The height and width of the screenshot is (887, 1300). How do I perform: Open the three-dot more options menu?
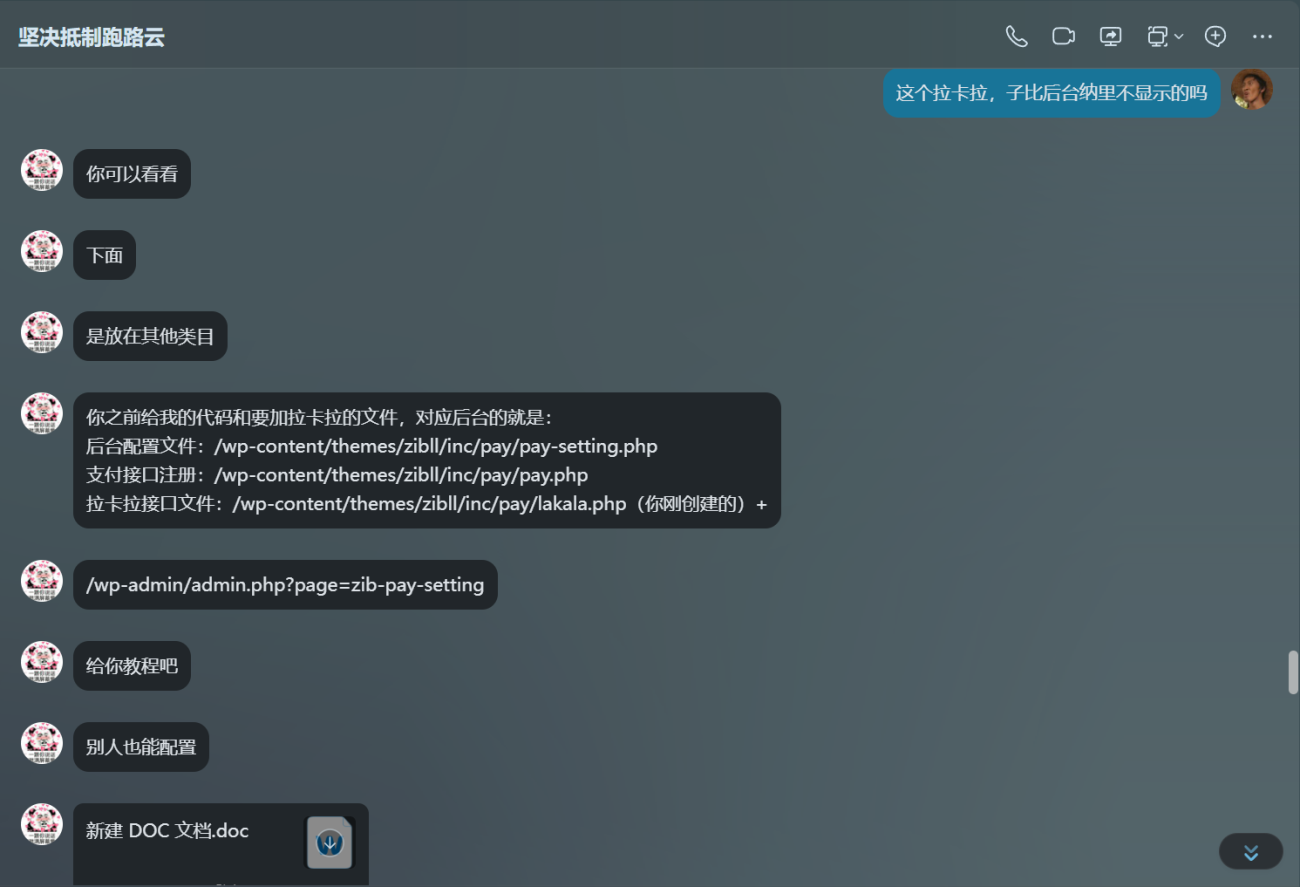click(x=1262, y=37)
